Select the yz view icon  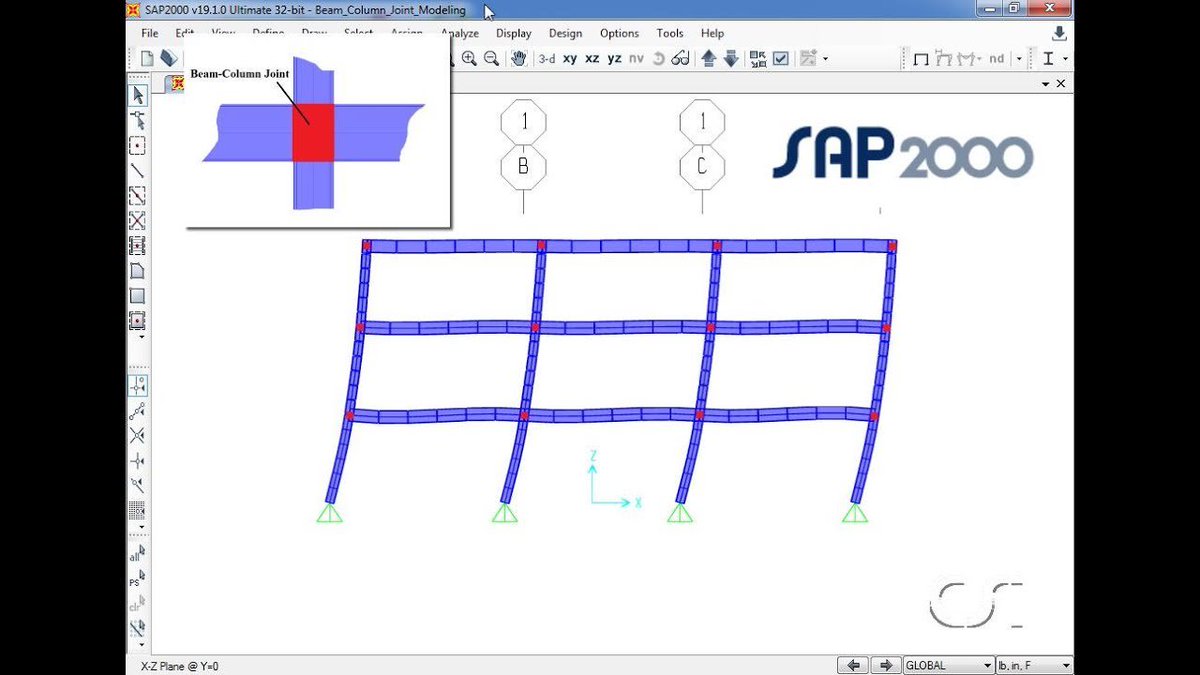coord(614,58)
